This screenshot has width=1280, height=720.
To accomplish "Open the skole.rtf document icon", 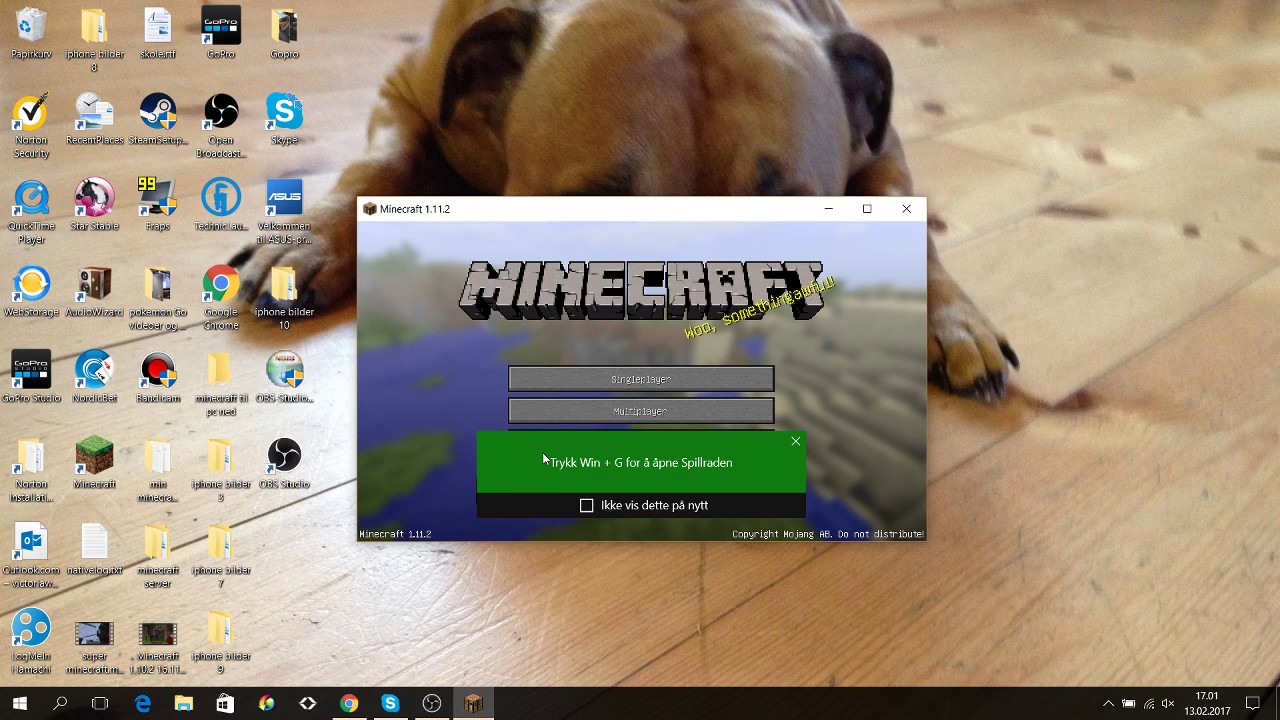I will click(158, 33).
